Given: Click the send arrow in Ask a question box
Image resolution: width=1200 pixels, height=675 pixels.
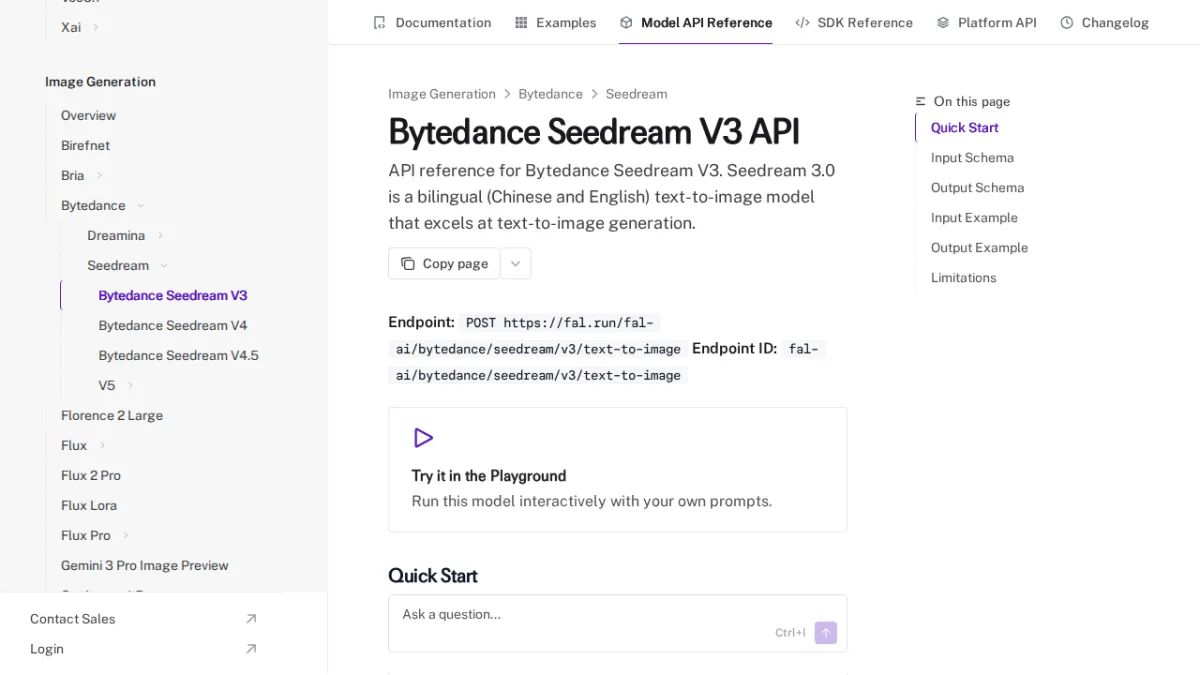Looking at the screenshot, I should [825, 633].
